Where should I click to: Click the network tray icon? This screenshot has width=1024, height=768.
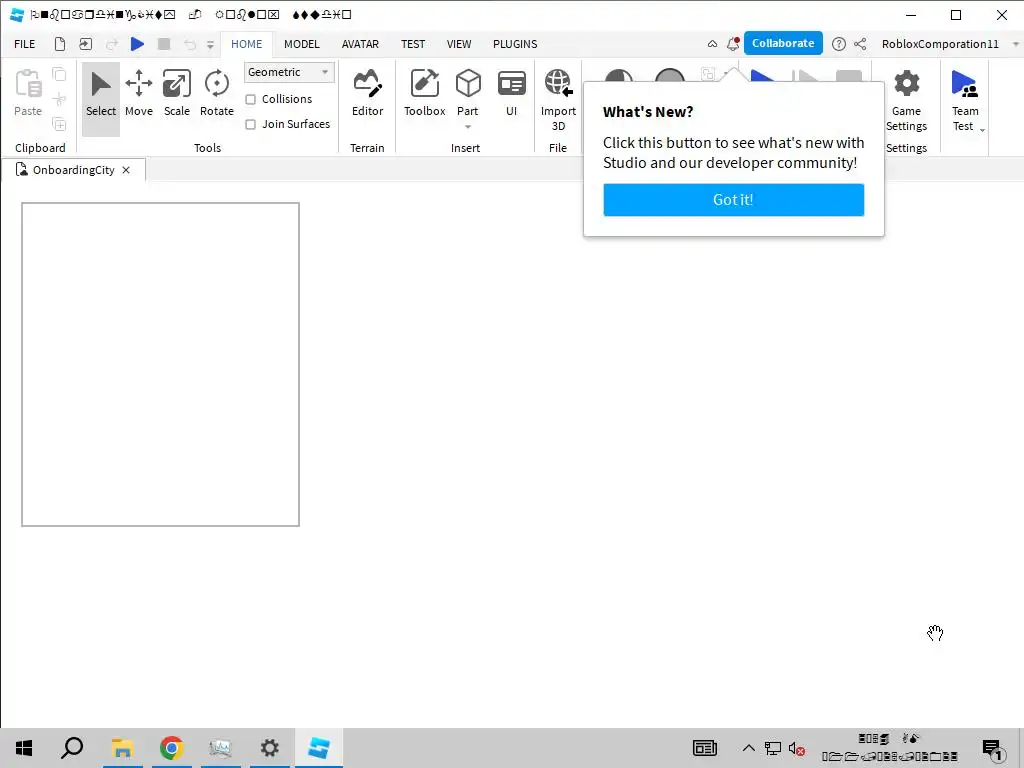coord(773,748)
